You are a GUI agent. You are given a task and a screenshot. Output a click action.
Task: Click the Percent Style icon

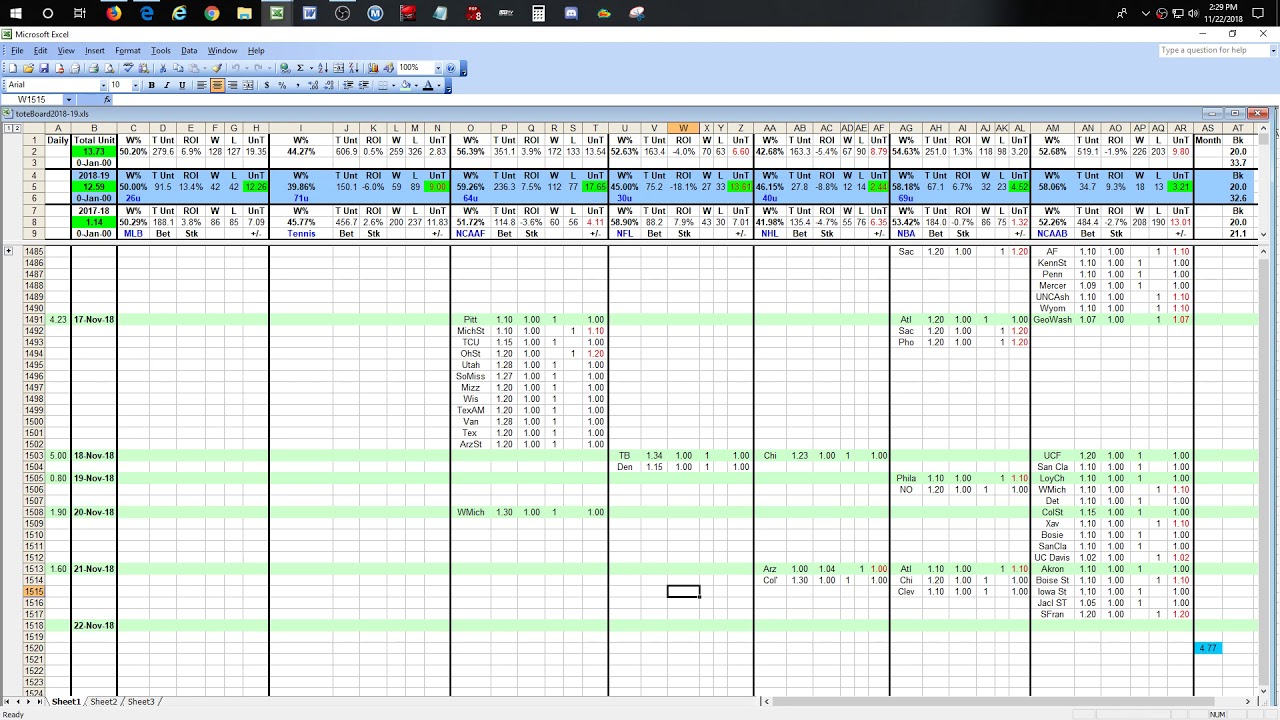[282, 85]
